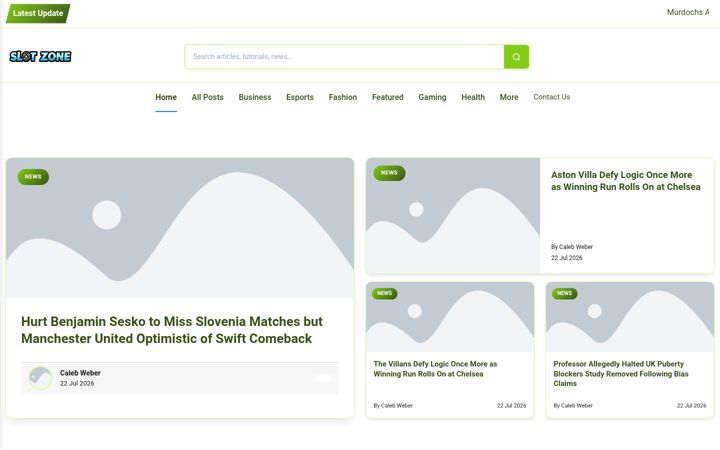Go to the Business category
Screen dimensions: 720x450
tap(255, 97)
